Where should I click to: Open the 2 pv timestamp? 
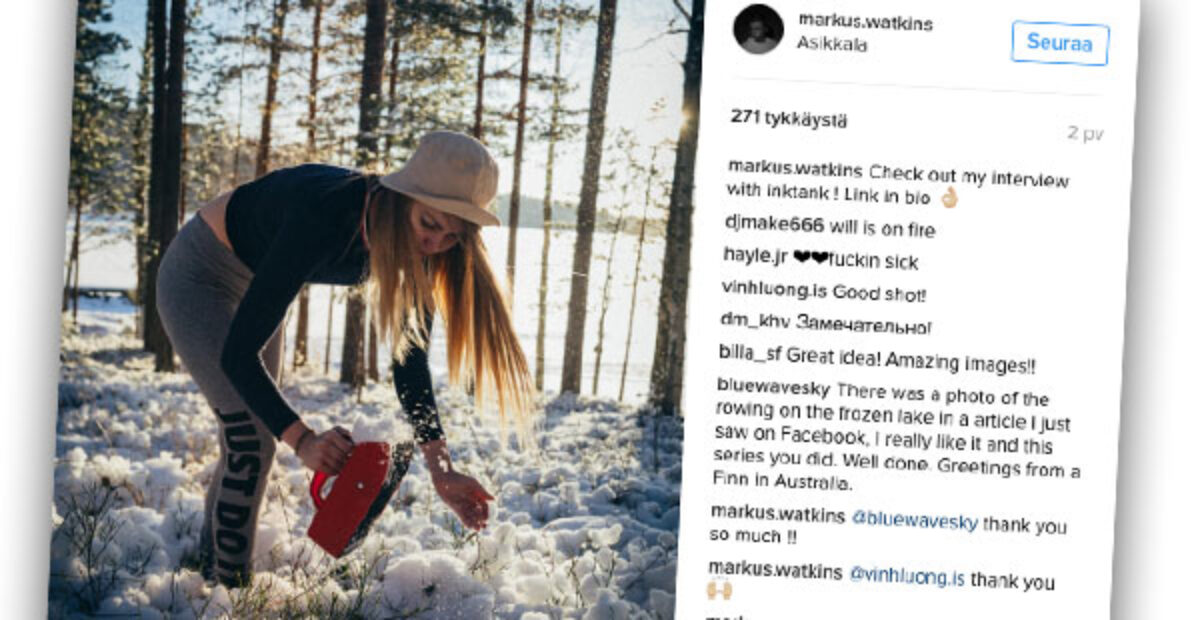[x=1084, y=133]
